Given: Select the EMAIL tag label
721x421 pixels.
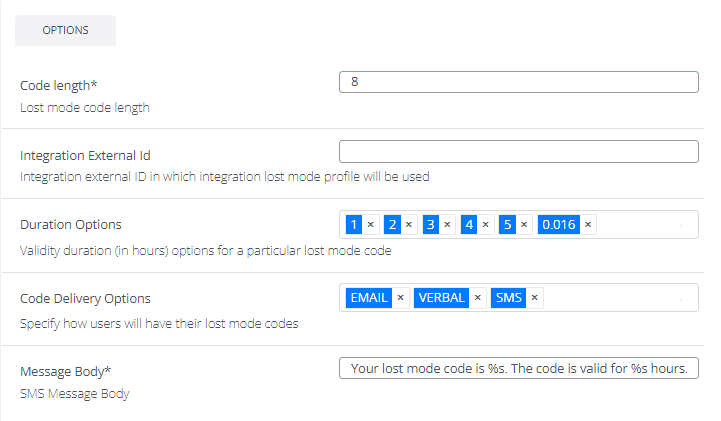Looking at the screenshot, I should [x=368, y=298].
